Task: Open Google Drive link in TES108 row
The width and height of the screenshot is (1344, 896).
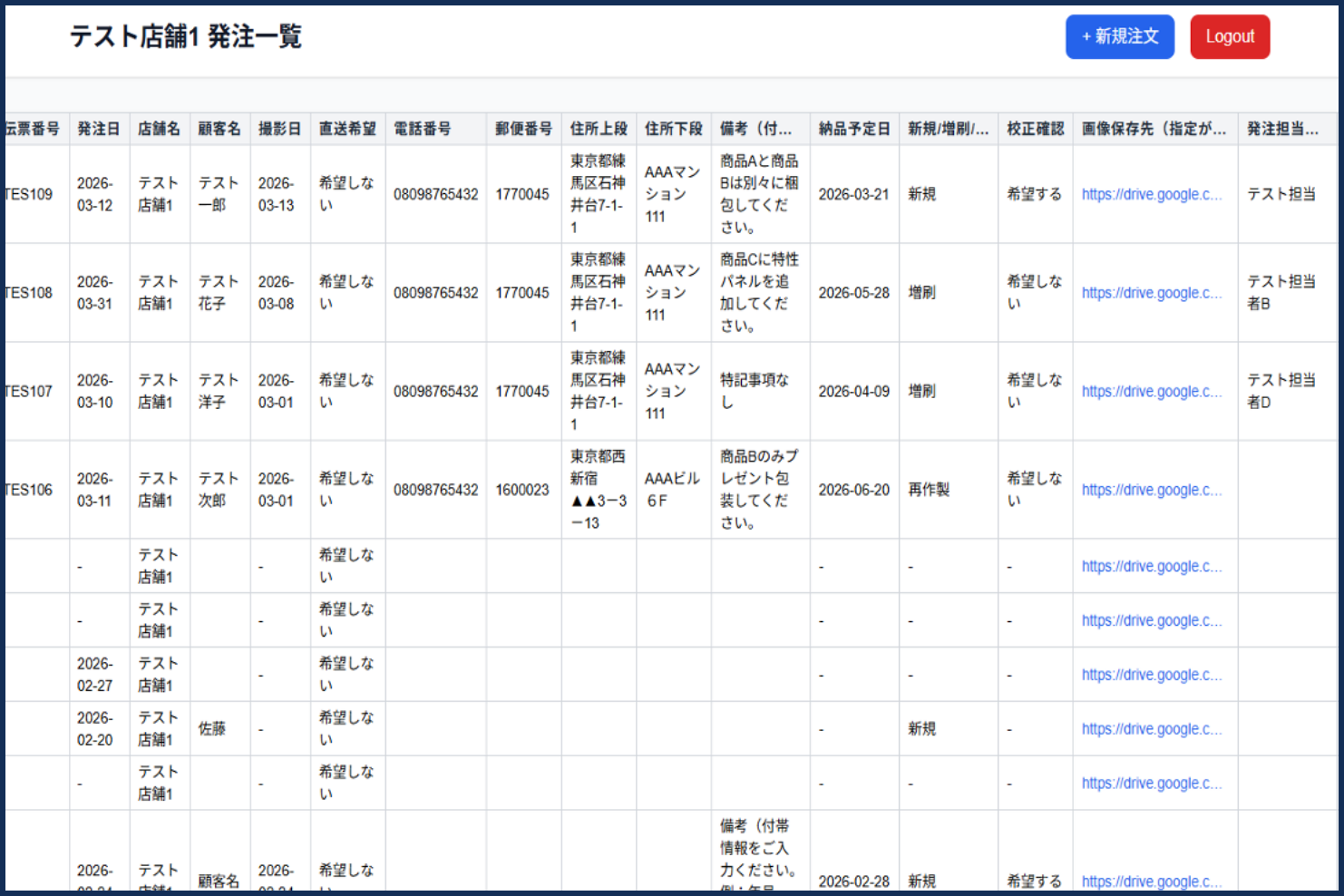Action: pos(1151,293)
